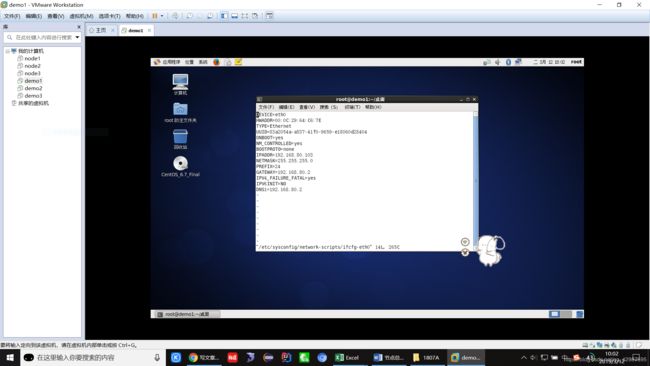Open the terminal 查看(V) menu
Screen dimensions: 650x366
tap(307, 107)
